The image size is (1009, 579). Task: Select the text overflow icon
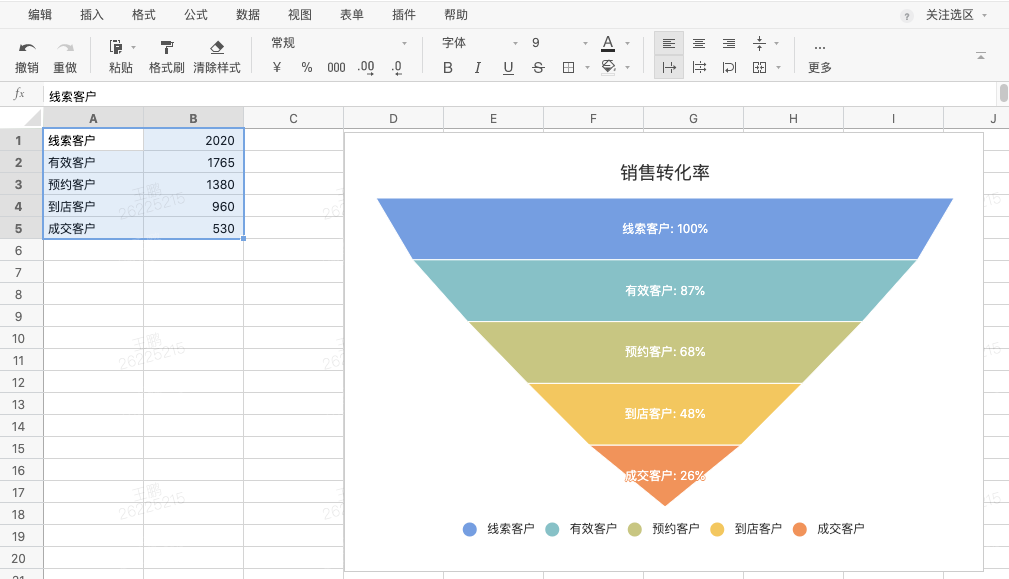coord(669,68)
